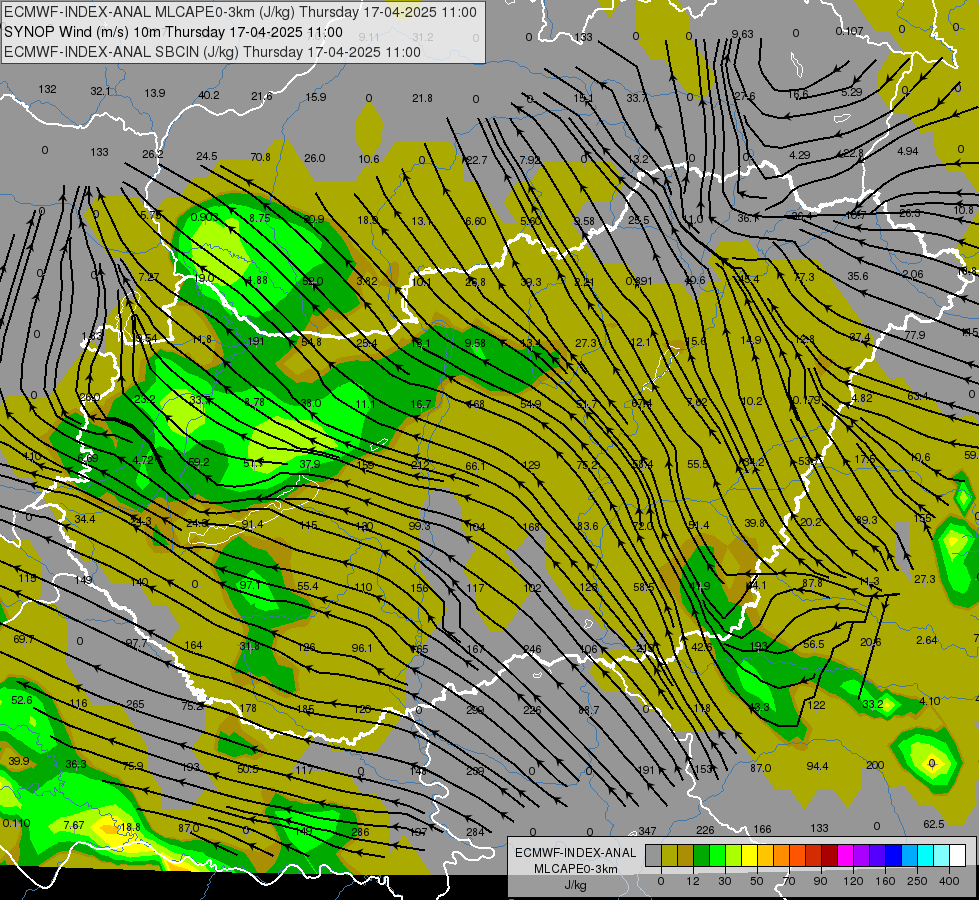The height and width of the screenshot is (900, 979).
Task: Click the SBCIN header line
Action: pos(212,52)
